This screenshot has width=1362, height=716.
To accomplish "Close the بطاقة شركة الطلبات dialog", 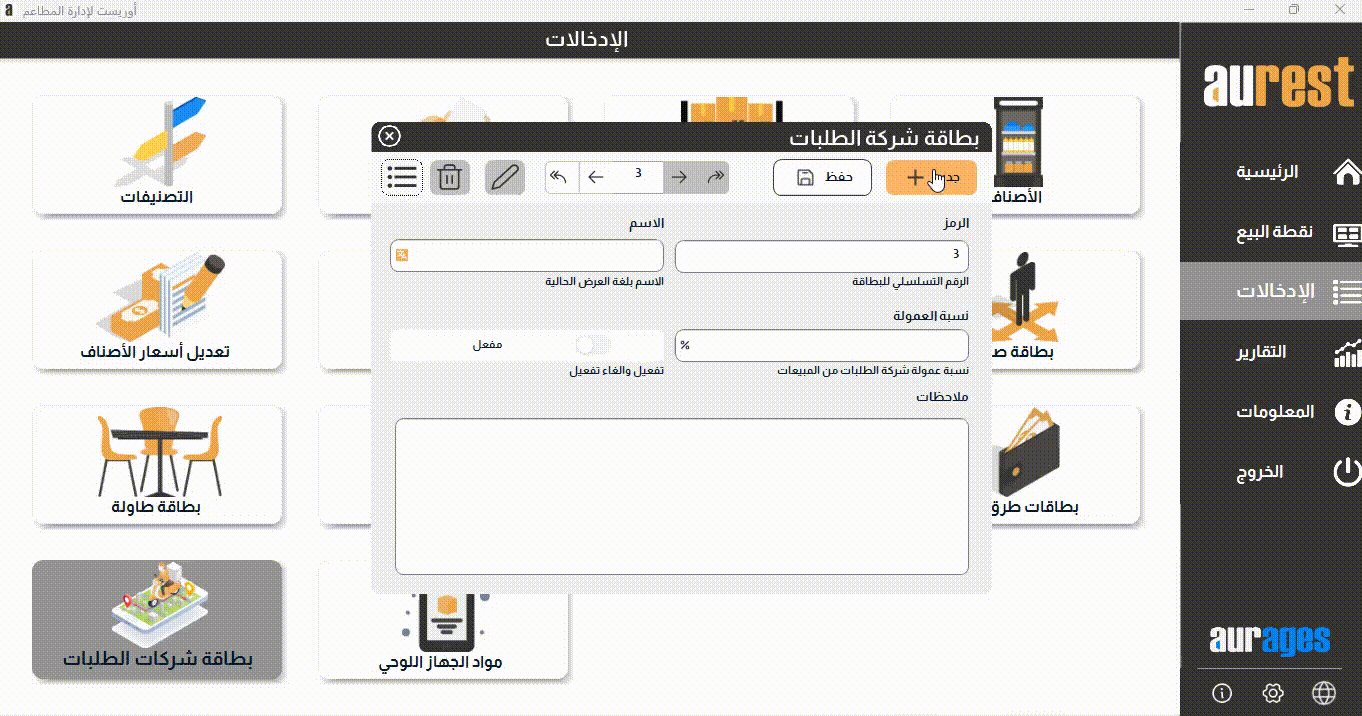I will 390,137.
